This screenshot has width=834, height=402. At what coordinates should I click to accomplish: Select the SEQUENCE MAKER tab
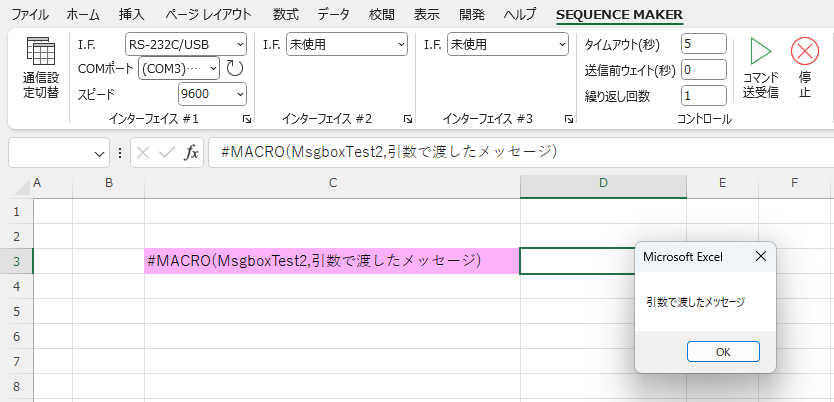pyautogui.click(x=619, y=14)
